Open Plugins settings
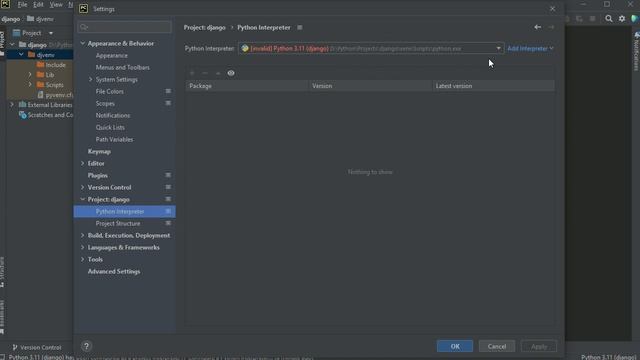The height and width of the screenshot is (360, 640). [x=98, y=175]
